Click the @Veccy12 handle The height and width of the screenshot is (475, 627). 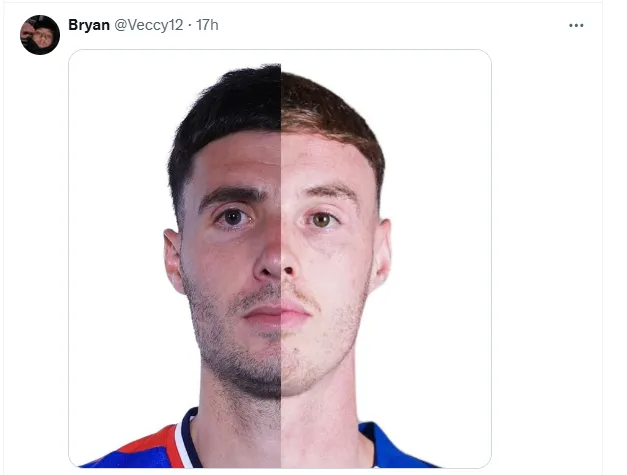click(149, 25)
